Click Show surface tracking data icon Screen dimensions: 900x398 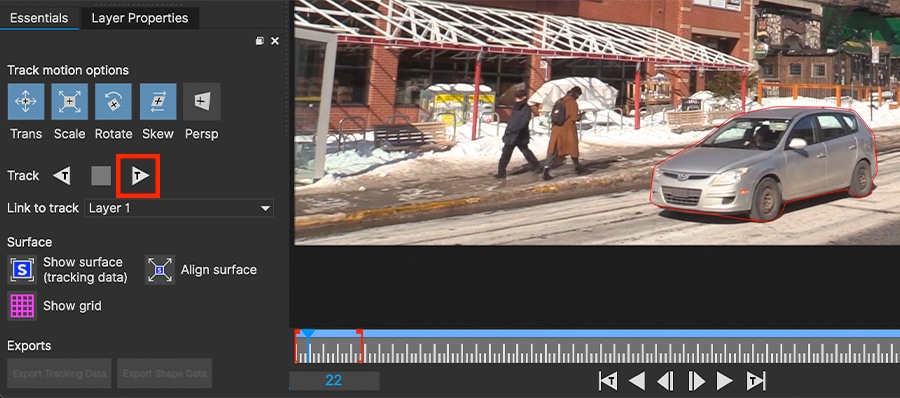point(22,270)
